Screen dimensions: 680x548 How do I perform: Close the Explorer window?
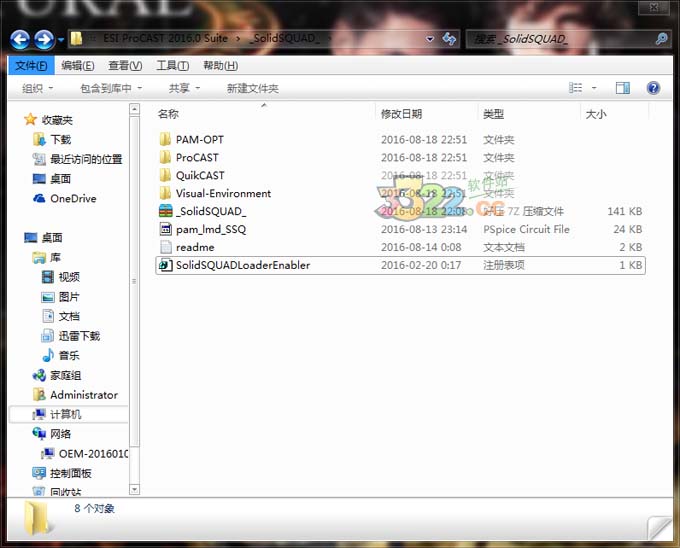coord(654,7)
